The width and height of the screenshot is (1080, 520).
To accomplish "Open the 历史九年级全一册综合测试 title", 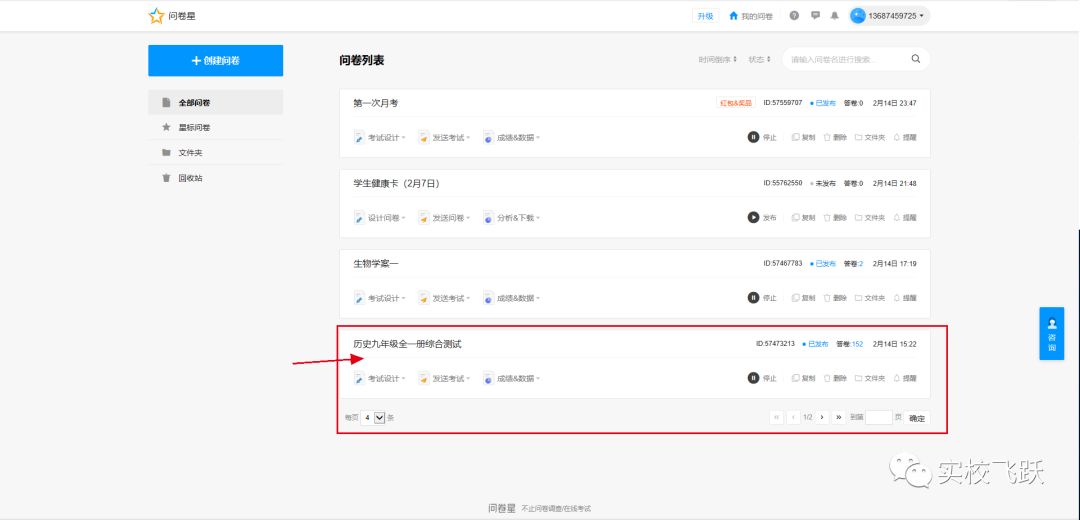I will pos(407,344).
